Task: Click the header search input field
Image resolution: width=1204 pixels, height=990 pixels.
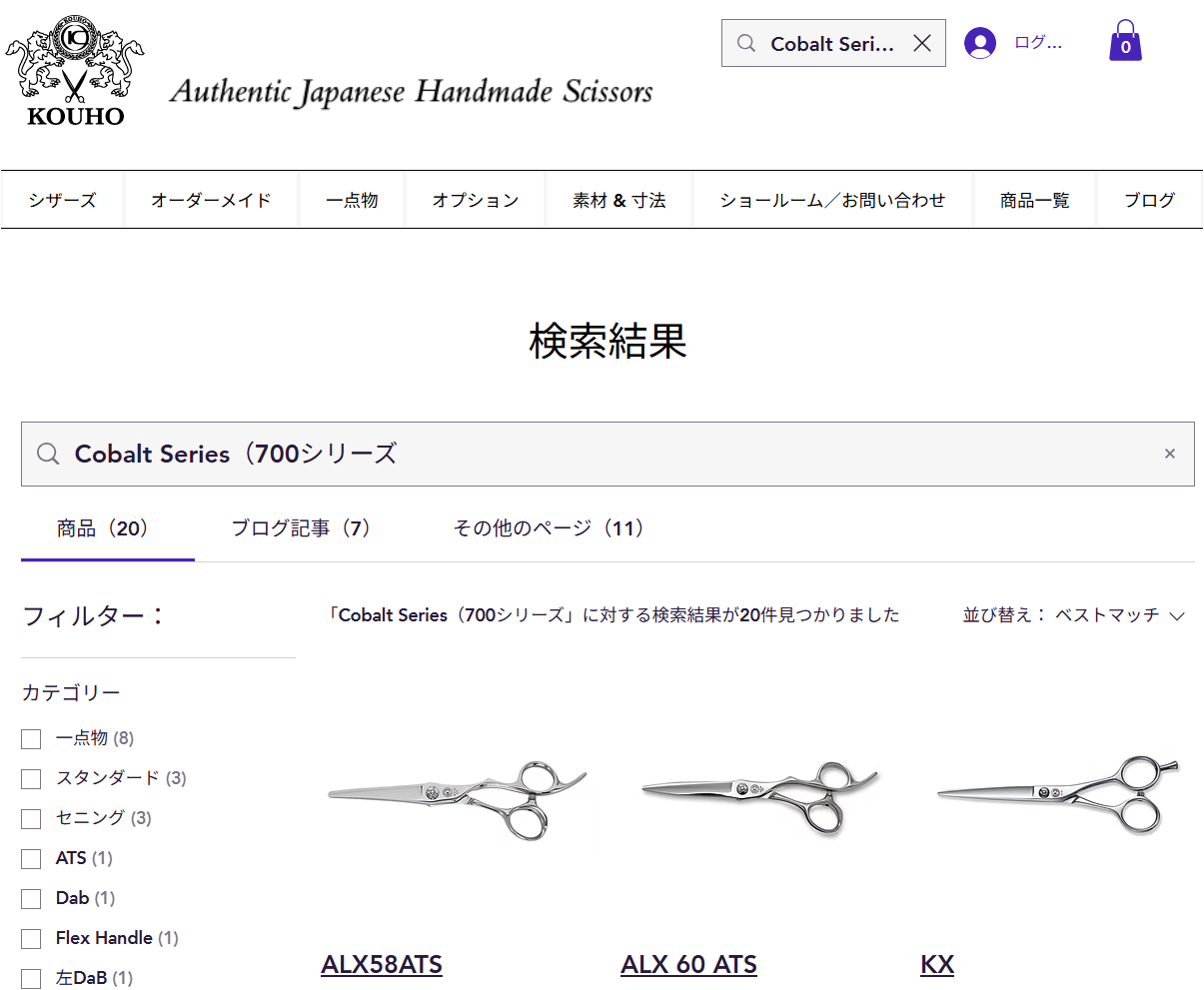Action: click(833, 43)
